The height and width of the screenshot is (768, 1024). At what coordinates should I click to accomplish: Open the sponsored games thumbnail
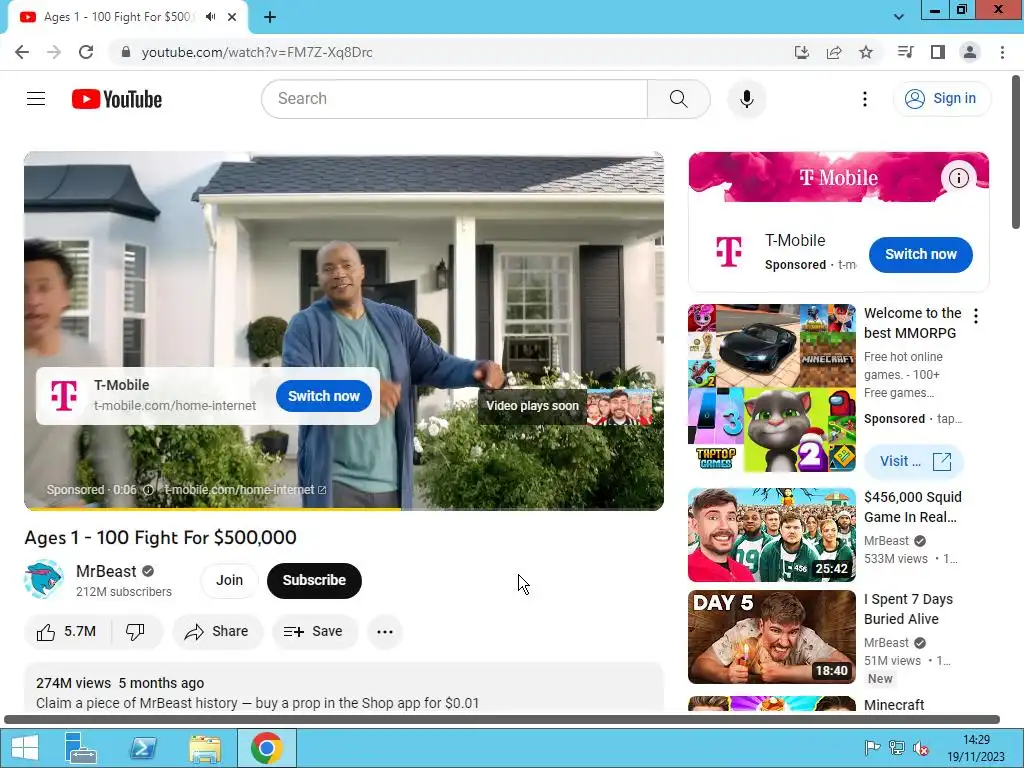coord(772,388)
